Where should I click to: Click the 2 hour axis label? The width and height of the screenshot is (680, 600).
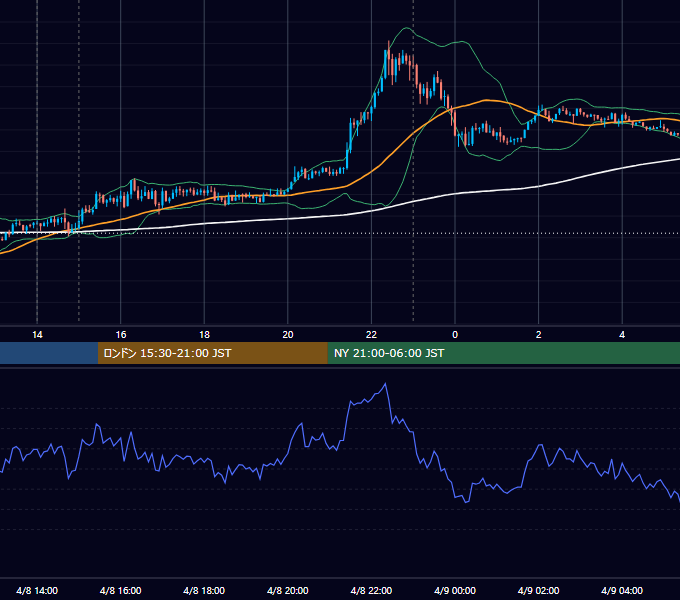(539, 335)
